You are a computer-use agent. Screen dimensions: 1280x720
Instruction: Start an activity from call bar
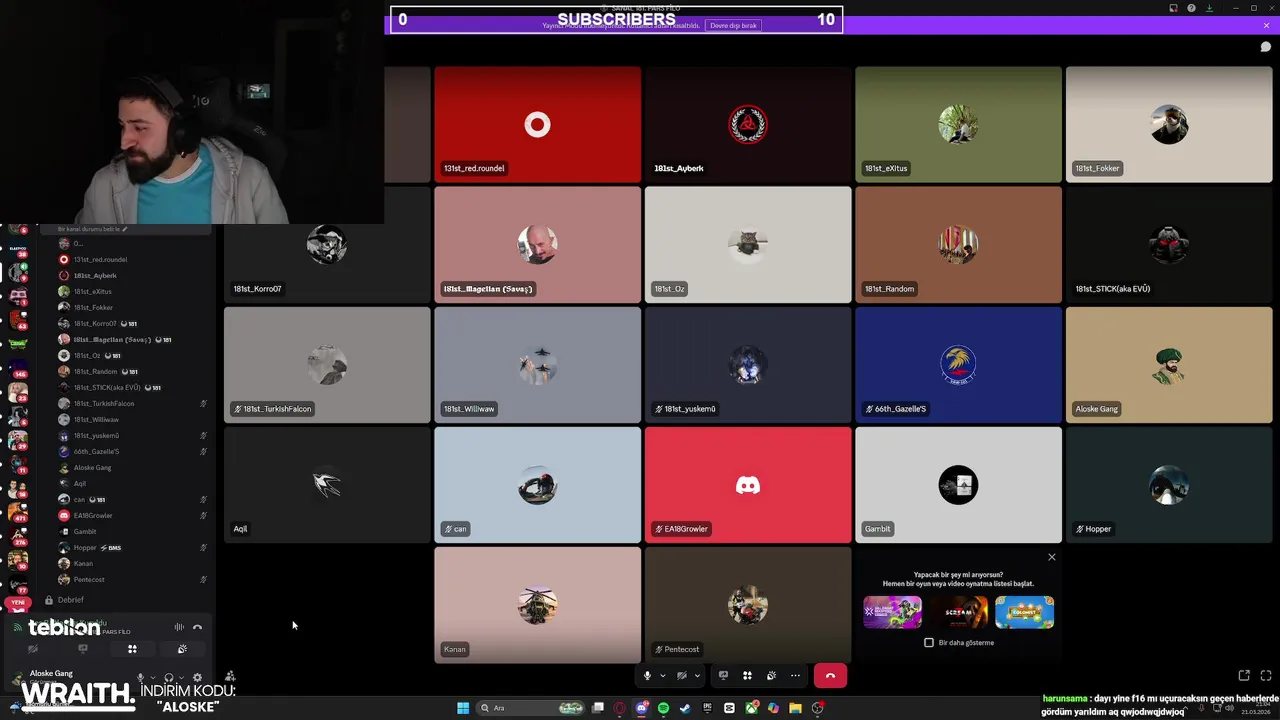click(747, 676)
